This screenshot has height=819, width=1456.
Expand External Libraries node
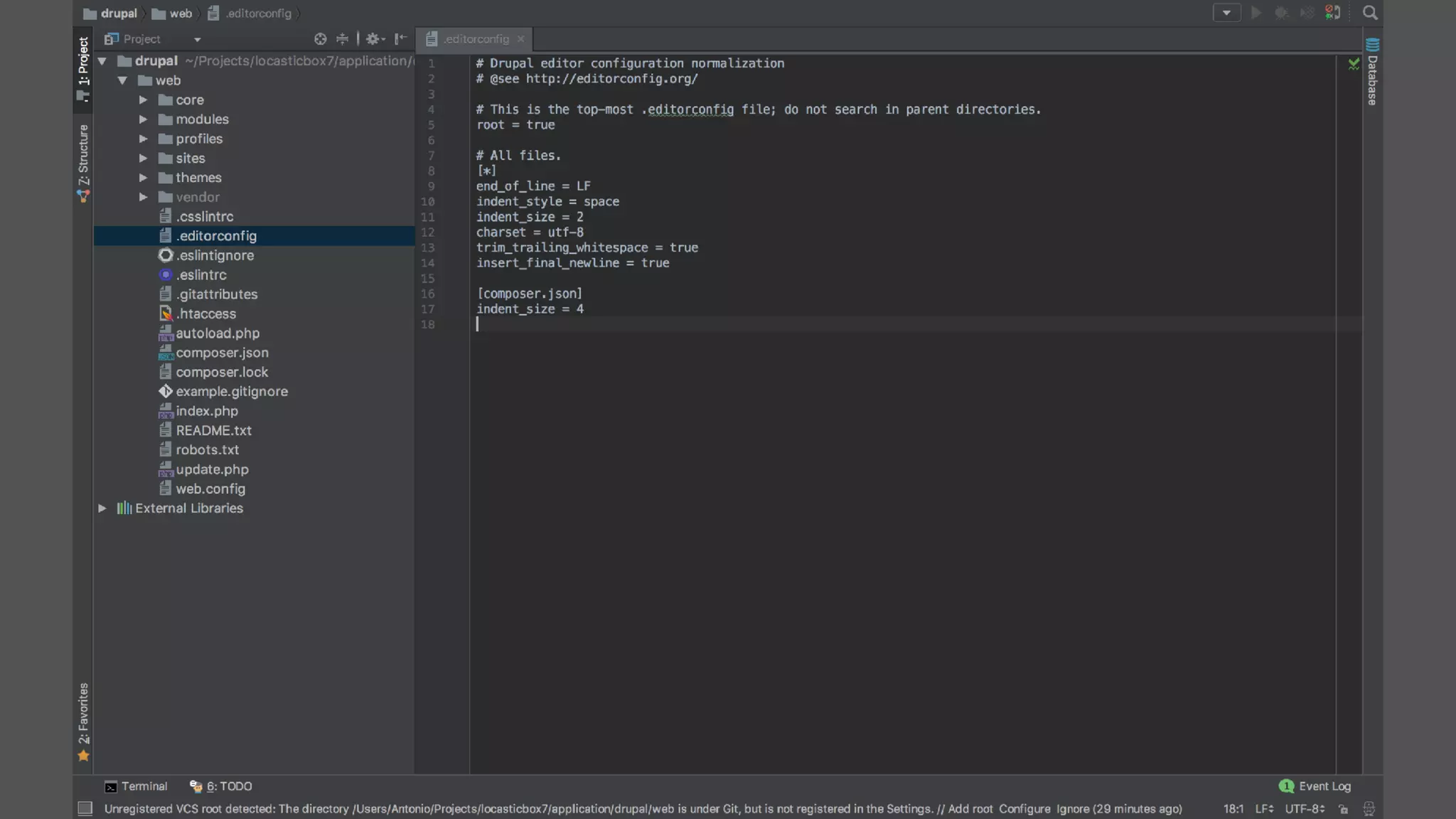tap(102, 508)
